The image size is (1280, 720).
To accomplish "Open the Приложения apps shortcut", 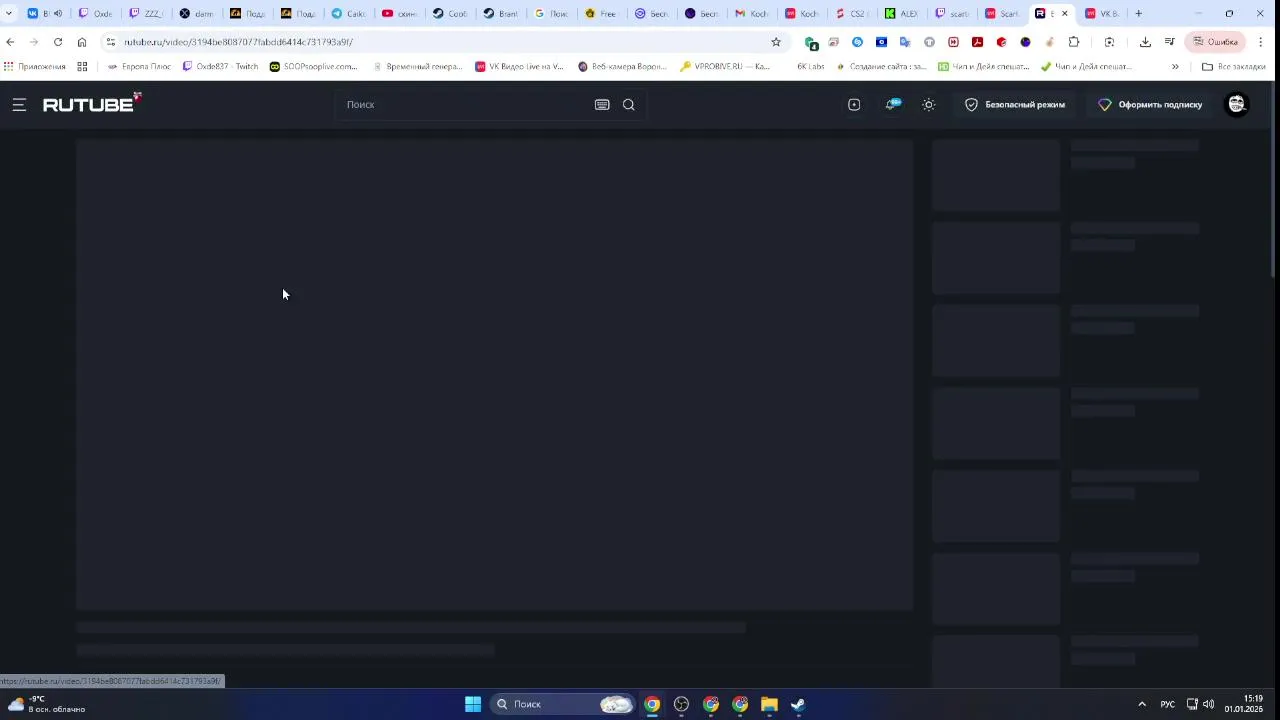I will pos(35,66).
